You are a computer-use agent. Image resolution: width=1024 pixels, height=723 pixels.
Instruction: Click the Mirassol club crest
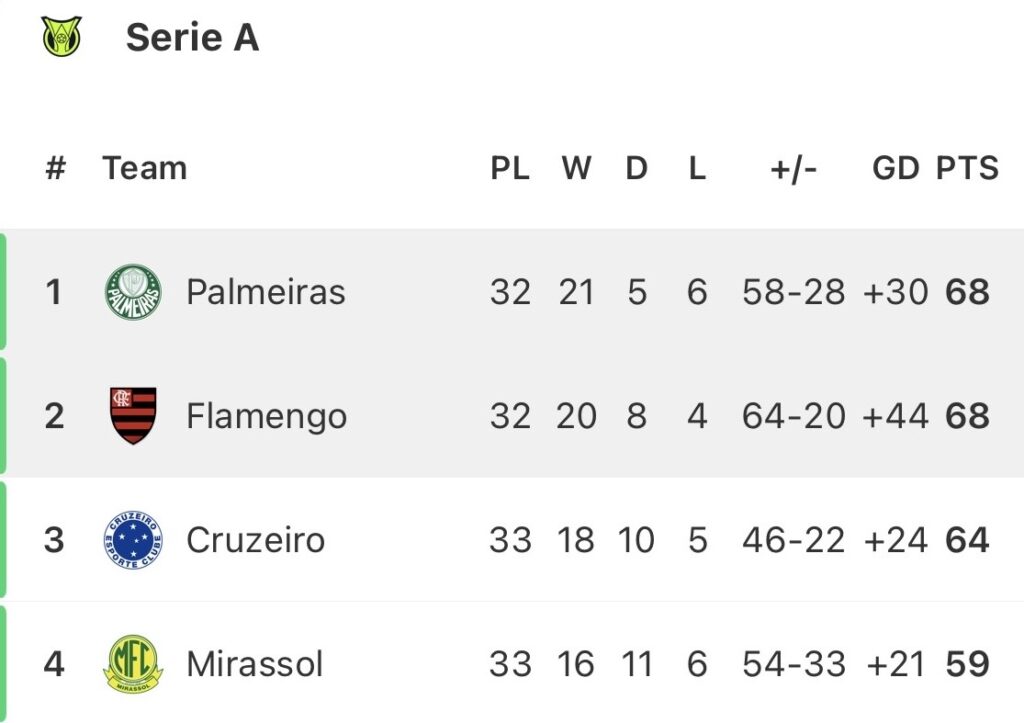(133, 664)
